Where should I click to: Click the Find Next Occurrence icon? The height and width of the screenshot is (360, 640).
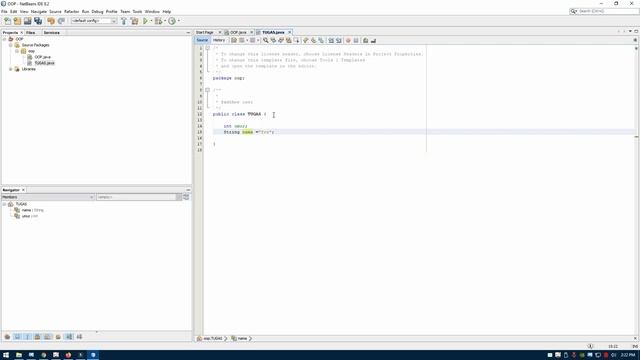coord(281,40)
